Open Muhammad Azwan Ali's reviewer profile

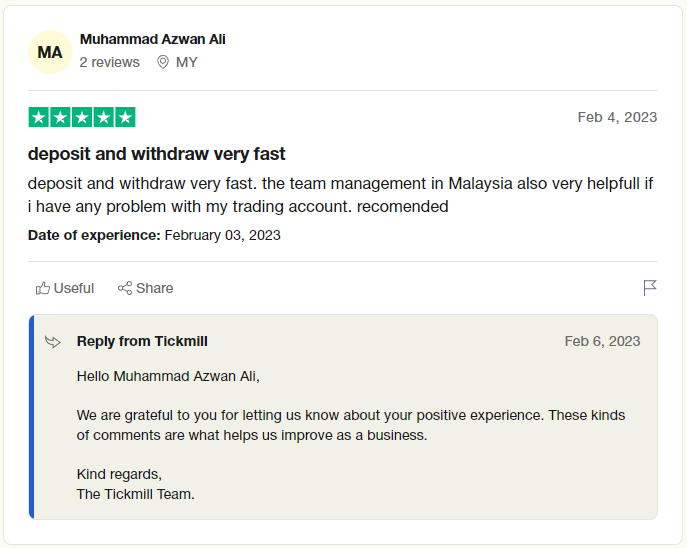(x=152, y=39)
